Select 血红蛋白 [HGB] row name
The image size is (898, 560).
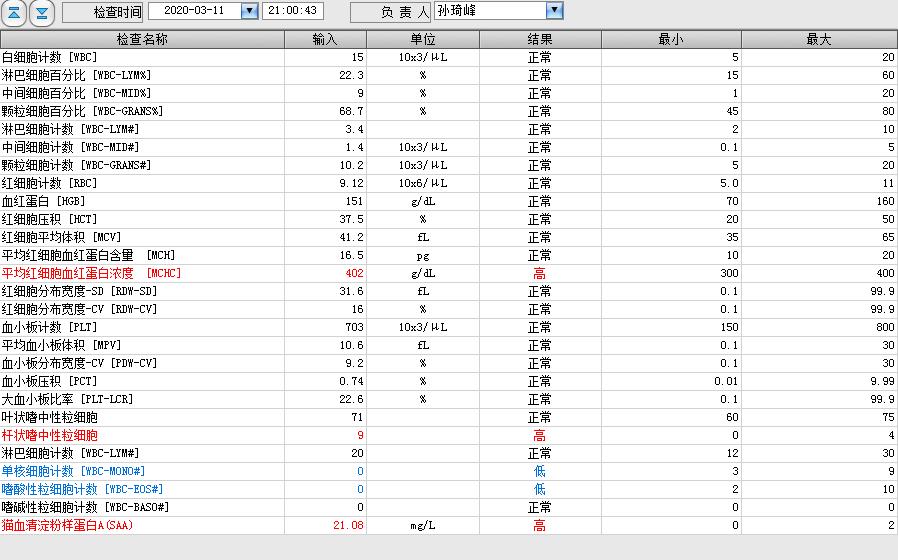[44, 201]
